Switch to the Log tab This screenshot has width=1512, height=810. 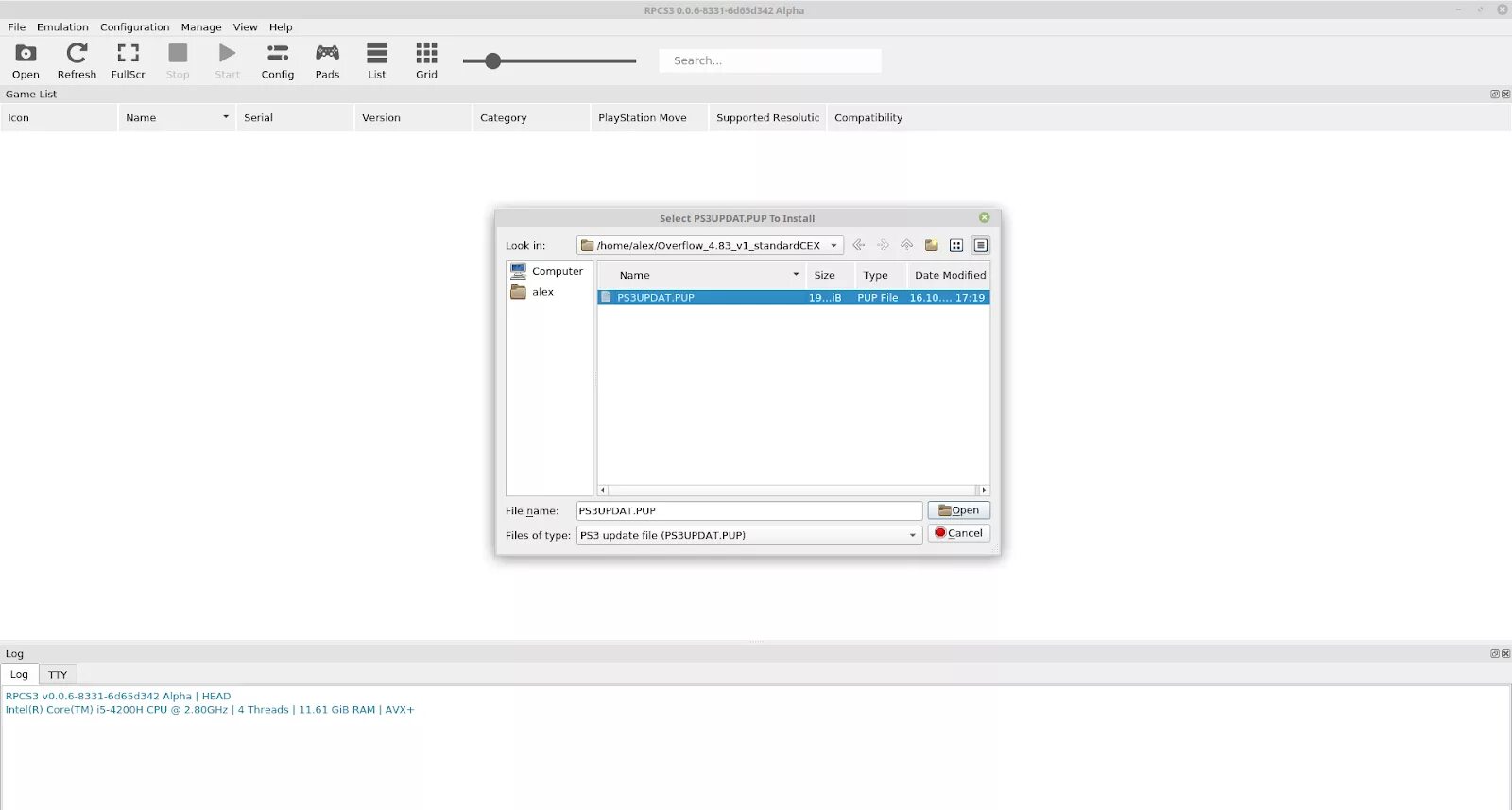(19, 675)
